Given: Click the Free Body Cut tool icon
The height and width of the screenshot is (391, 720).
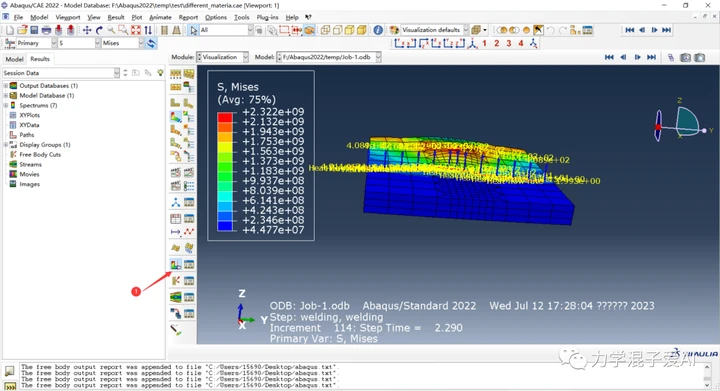Looking at the screenshot, I should click(176, 280).
